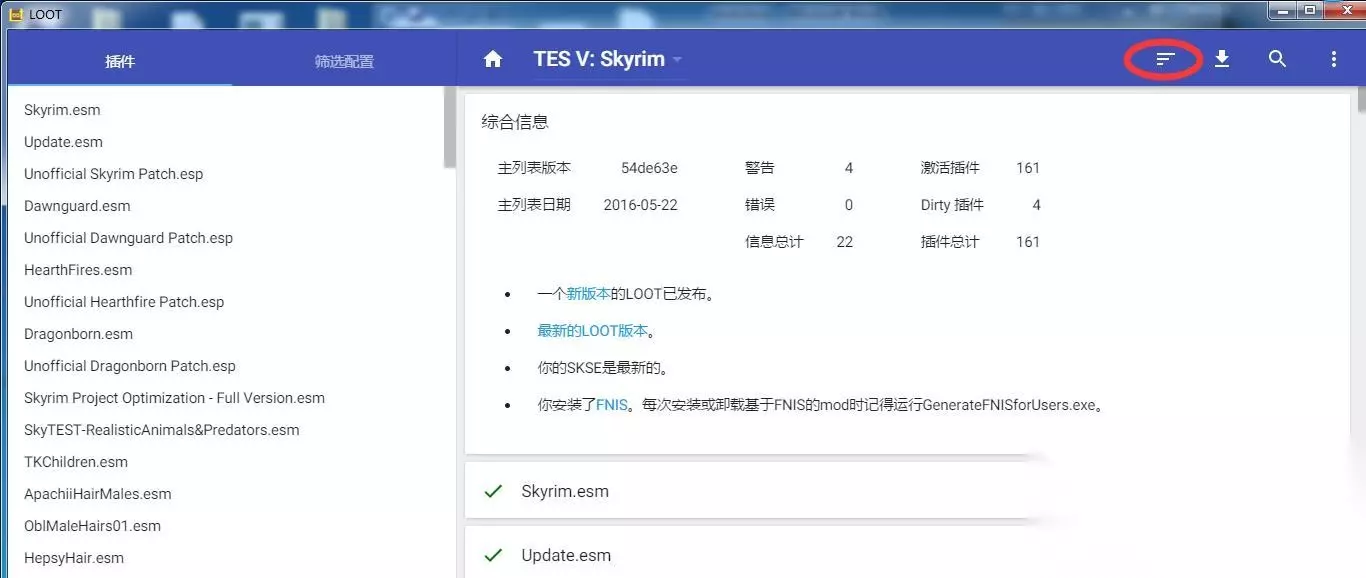Click the green checkmark beside Skyrim.esm card
The image size is (1366, 578).
point(493,491)
